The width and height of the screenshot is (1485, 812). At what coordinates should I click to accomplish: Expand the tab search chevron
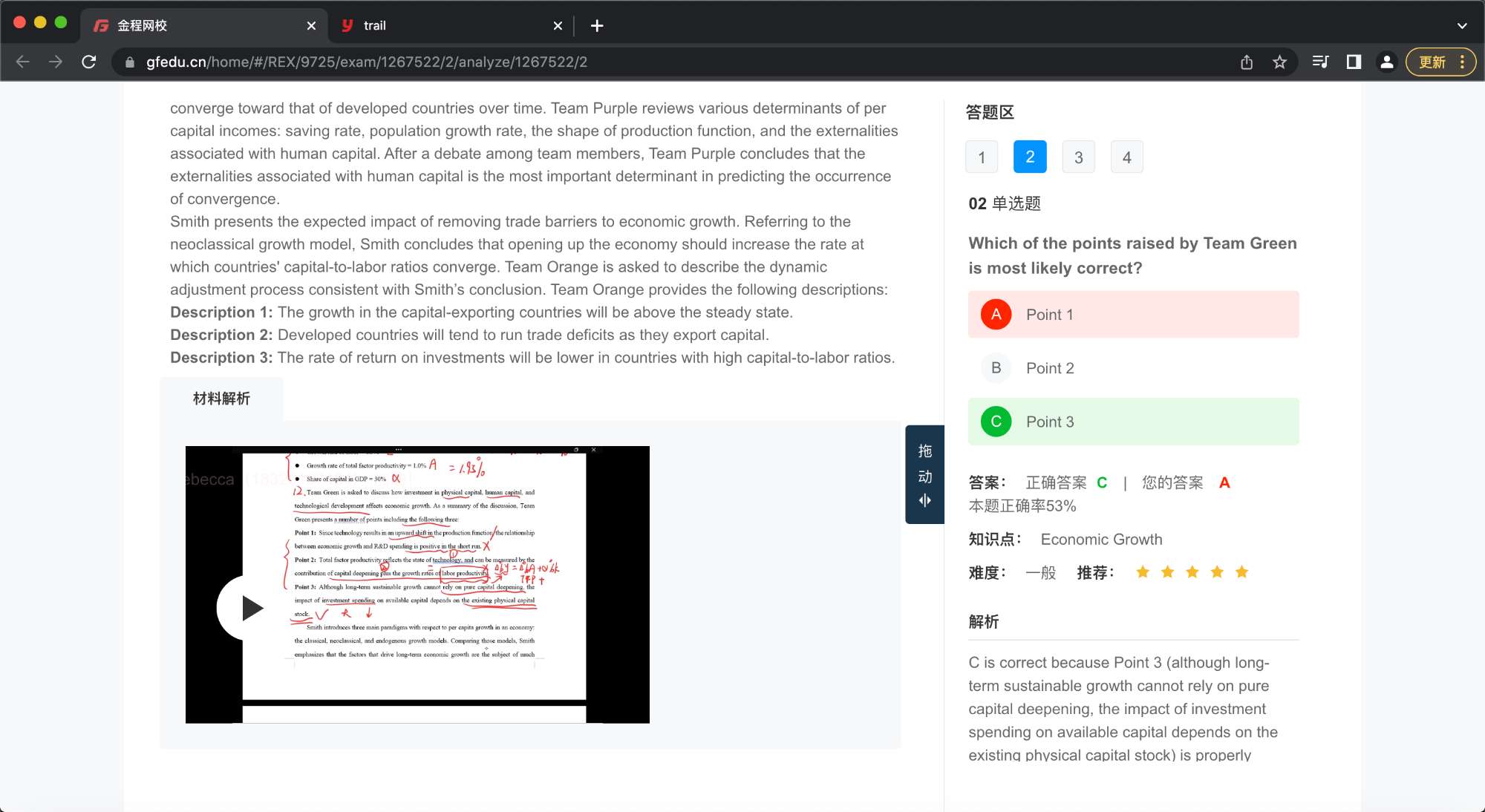[1461, 26]
